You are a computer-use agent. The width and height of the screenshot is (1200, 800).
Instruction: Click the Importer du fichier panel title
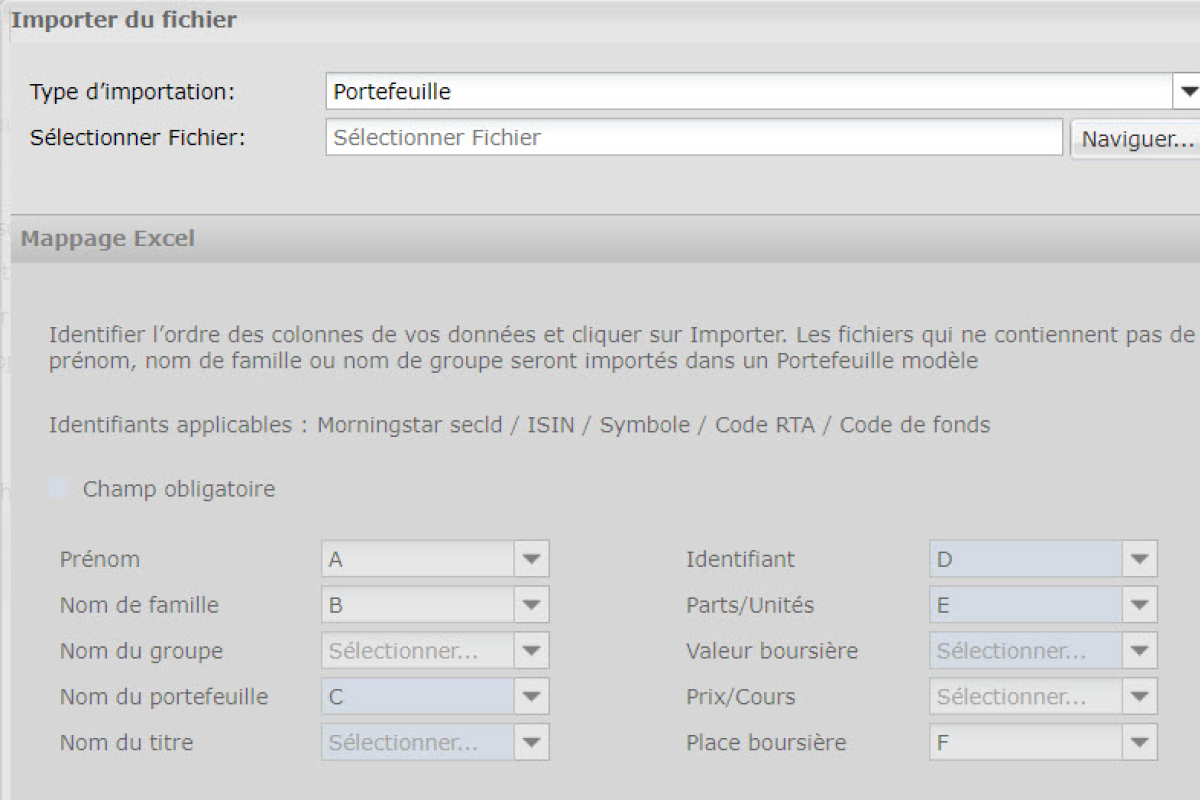[124, 20]
